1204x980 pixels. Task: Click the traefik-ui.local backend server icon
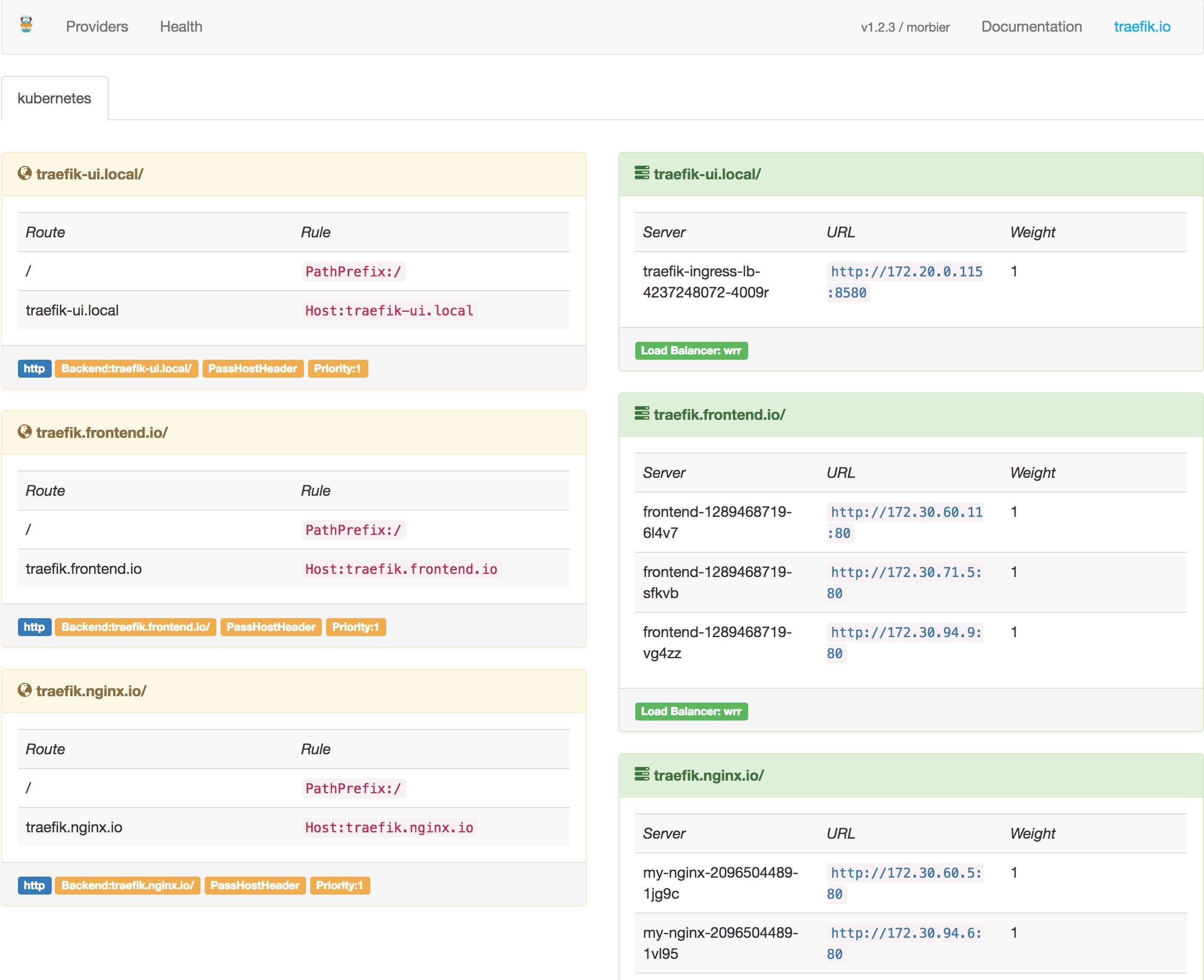641,173
